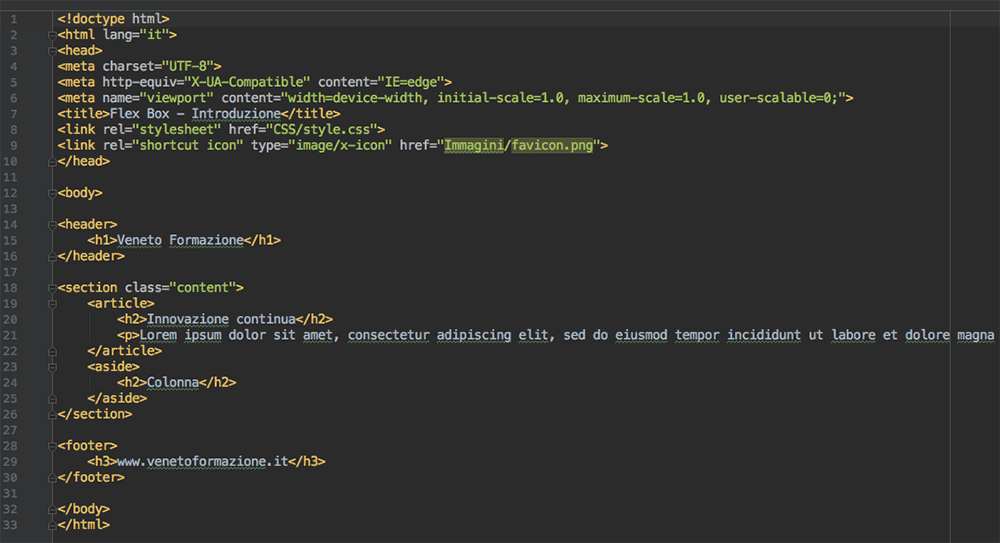Collapse the opening footer tag fold marker
1000x543 pixels.
pos(52,447)
